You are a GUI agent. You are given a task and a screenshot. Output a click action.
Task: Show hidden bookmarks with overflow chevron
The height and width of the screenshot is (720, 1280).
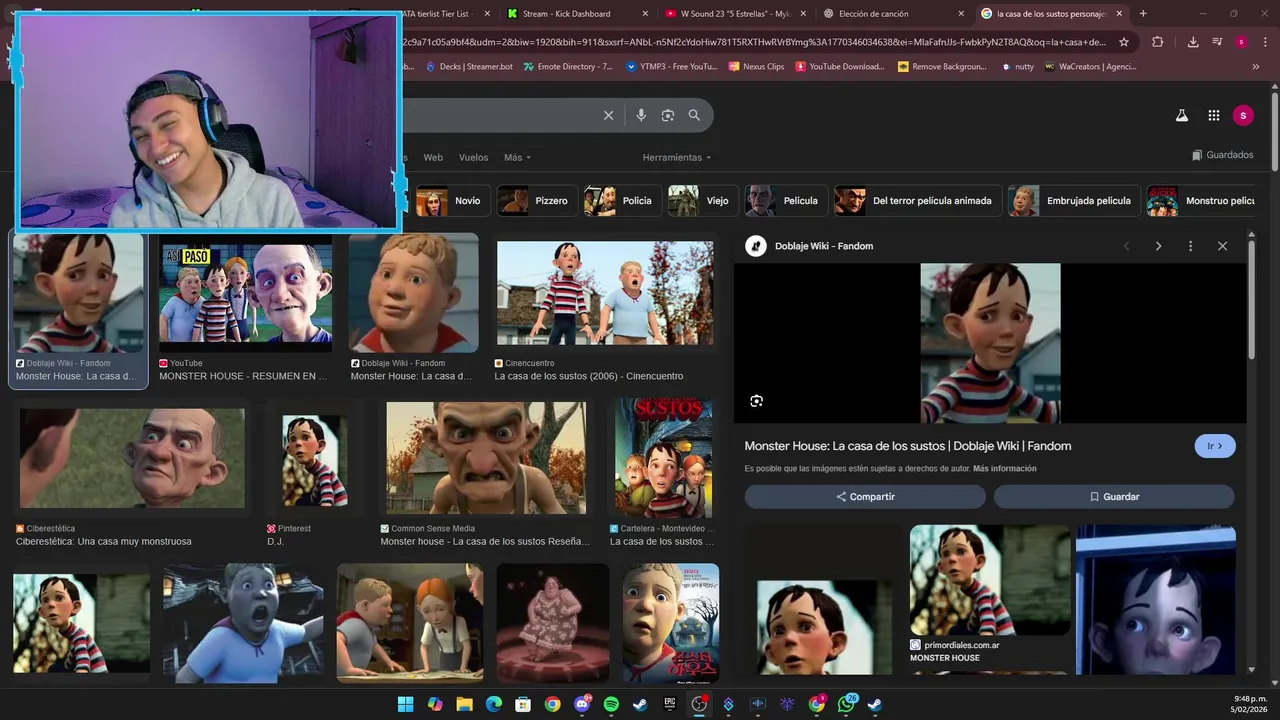click(x=1255, y=67)
